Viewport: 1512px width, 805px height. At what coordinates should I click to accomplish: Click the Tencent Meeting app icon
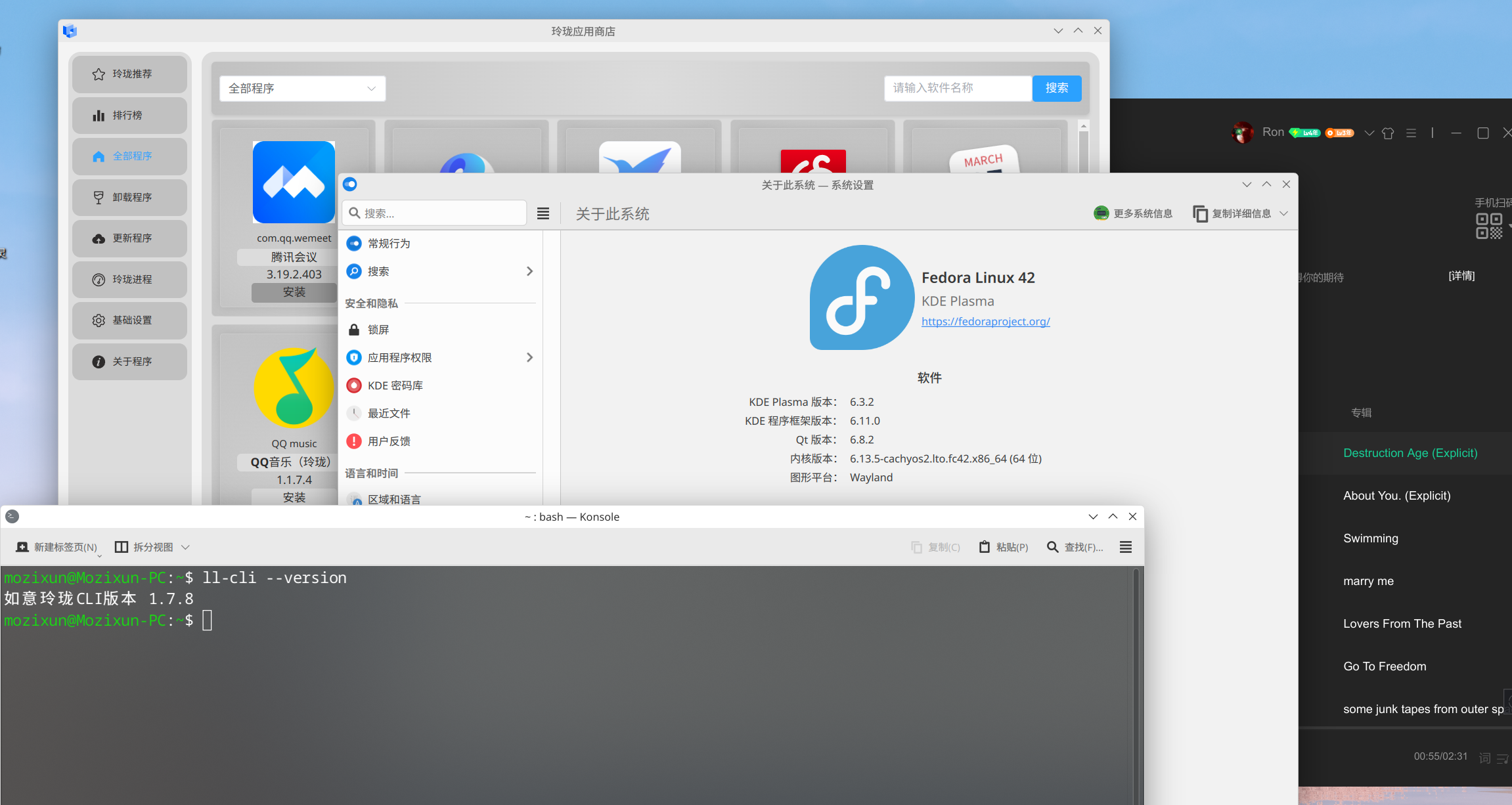(294, 183)
